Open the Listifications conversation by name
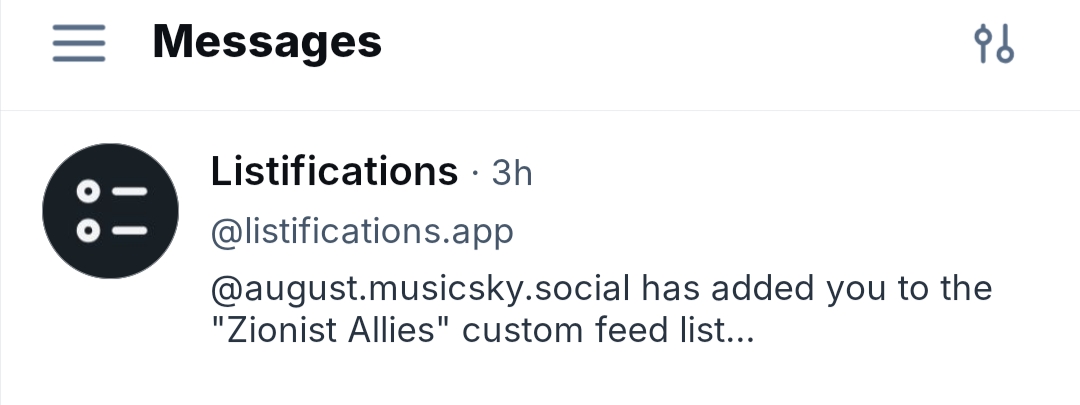1080x405 pixels. pos(334,172)
